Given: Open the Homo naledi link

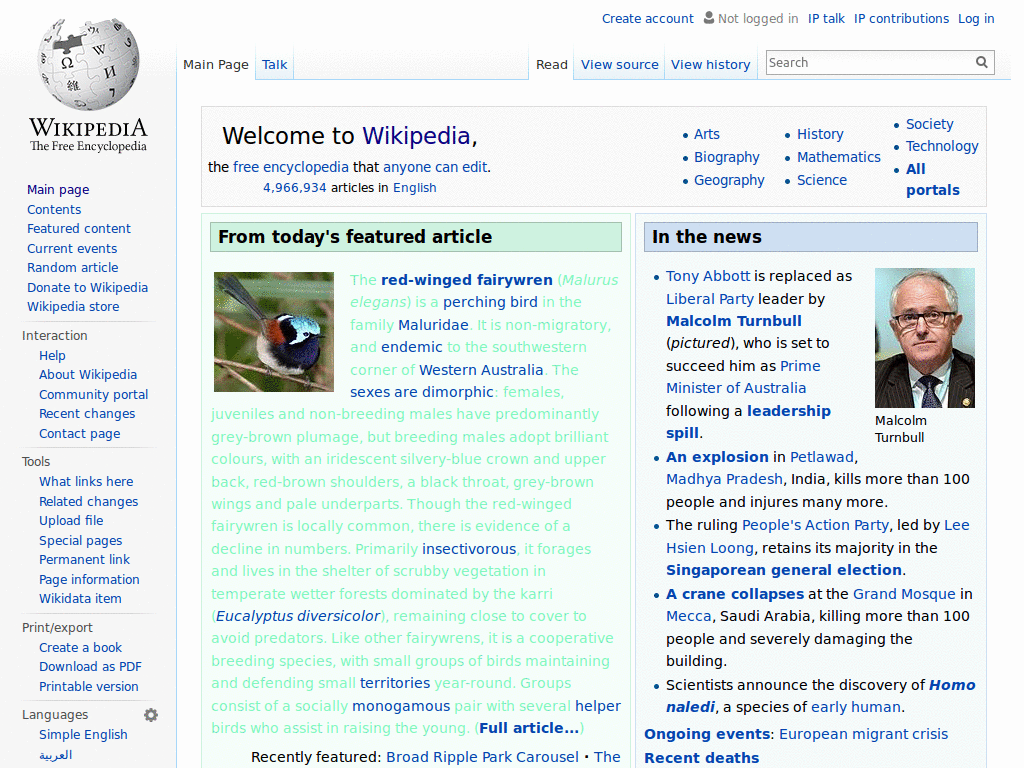Looking at the screenshot, I should coord(820,696).
